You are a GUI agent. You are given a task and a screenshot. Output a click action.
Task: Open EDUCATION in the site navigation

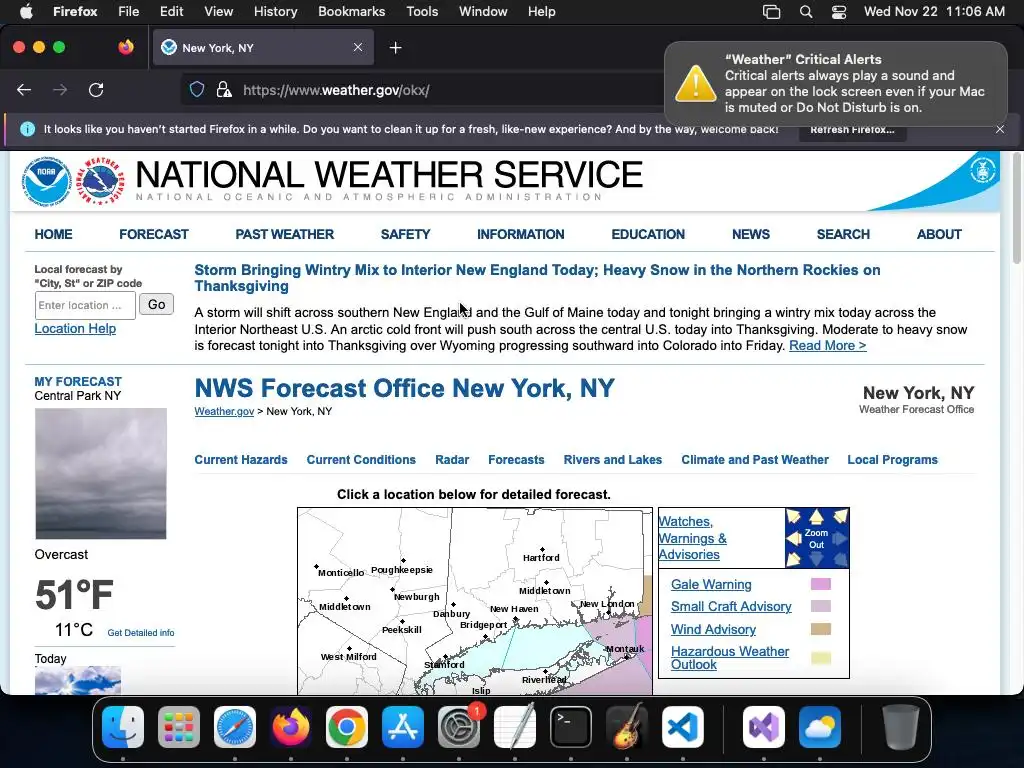click(x=648, y=234)
